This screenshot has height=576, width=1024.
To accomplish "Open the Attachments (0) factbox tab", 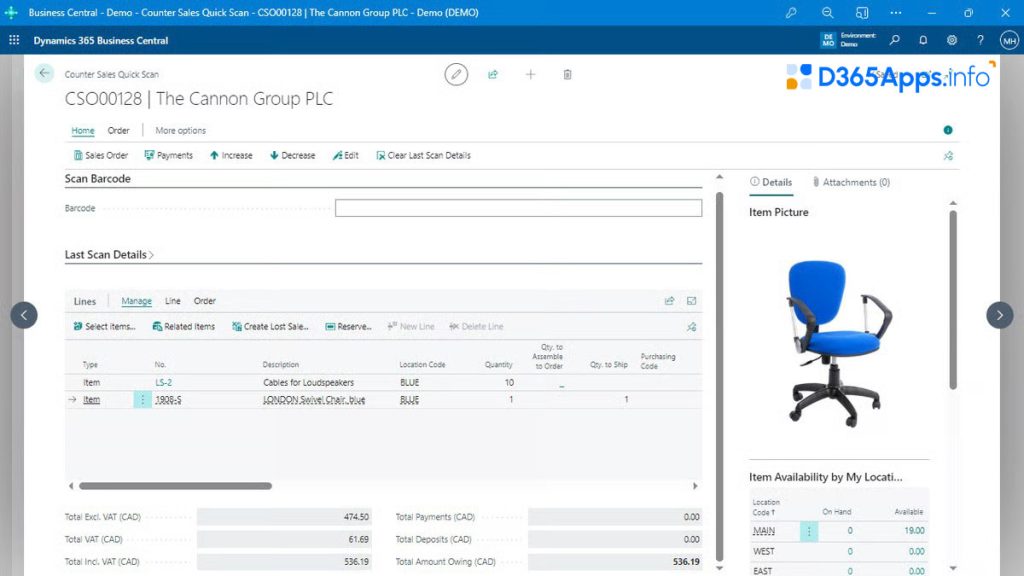I will pos(851,182).
